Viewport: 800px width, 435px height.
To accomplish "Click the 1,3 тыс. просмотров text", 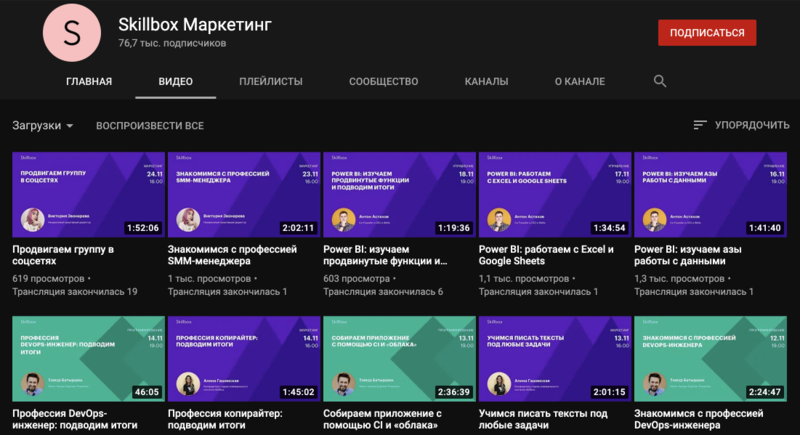I will coord(679,278).
